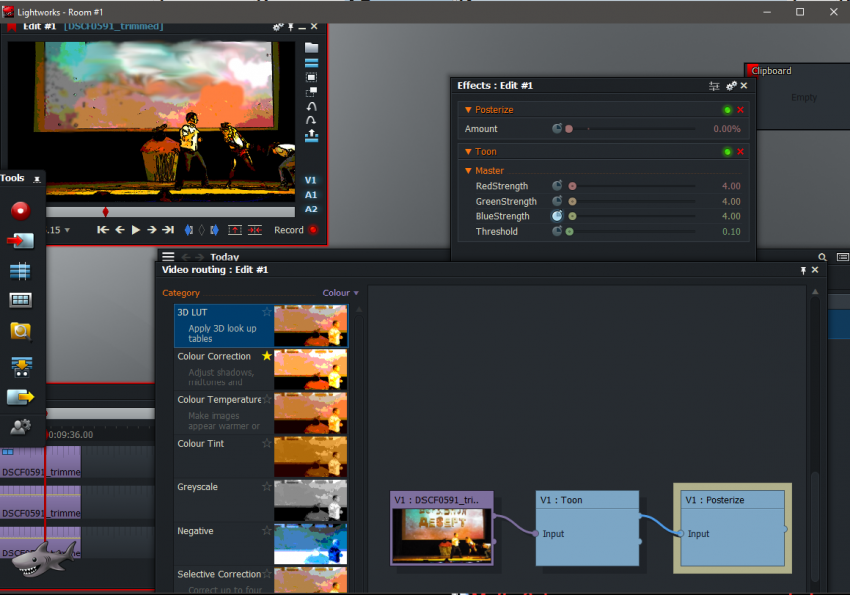Select the V1 : Posterize routing node
This screenshot has height=595, width=850.
732,528
